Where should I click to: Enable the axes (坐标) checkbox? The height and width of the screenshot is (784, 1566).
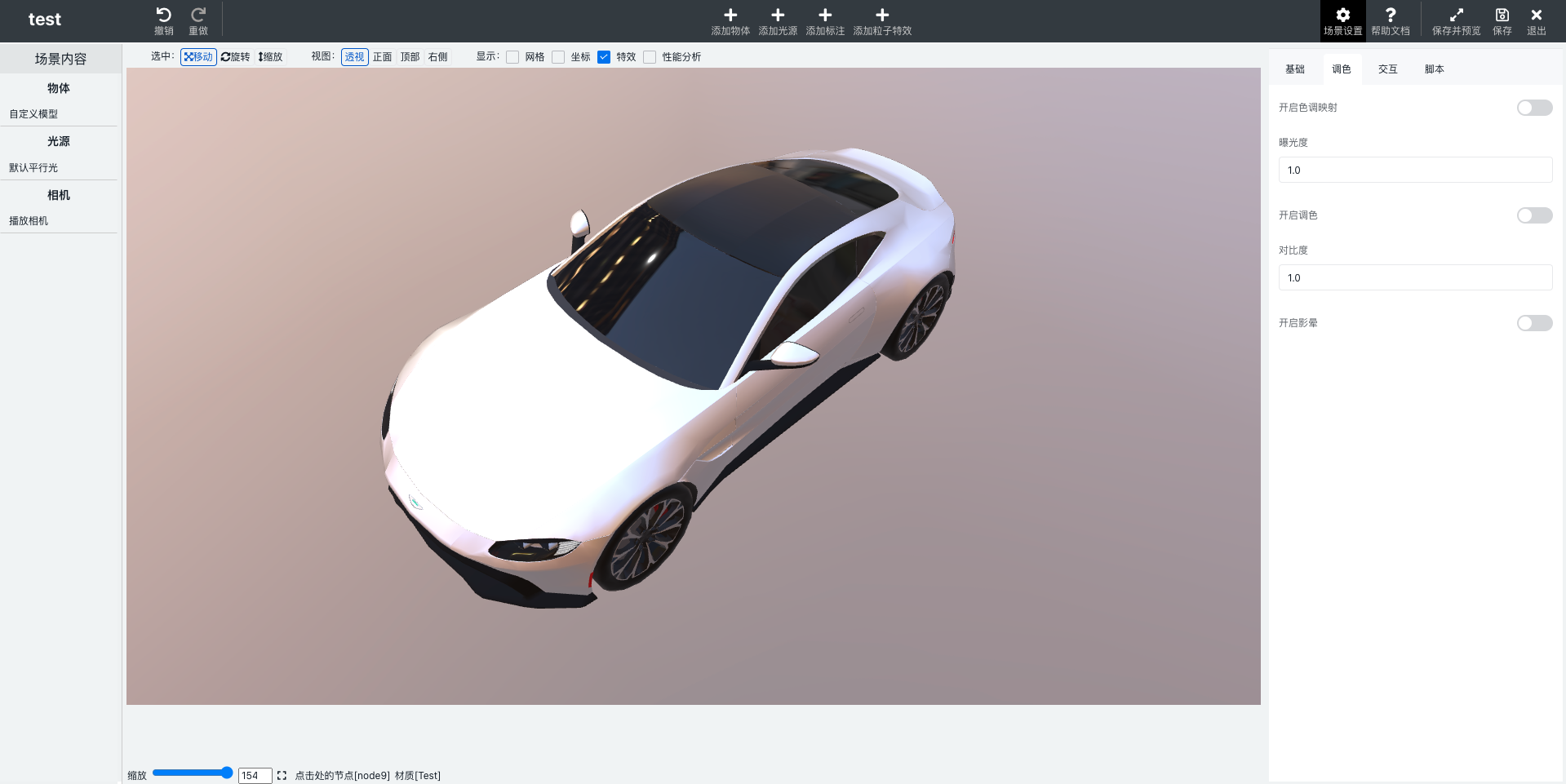pyautogui.click(x=558, y=57)
